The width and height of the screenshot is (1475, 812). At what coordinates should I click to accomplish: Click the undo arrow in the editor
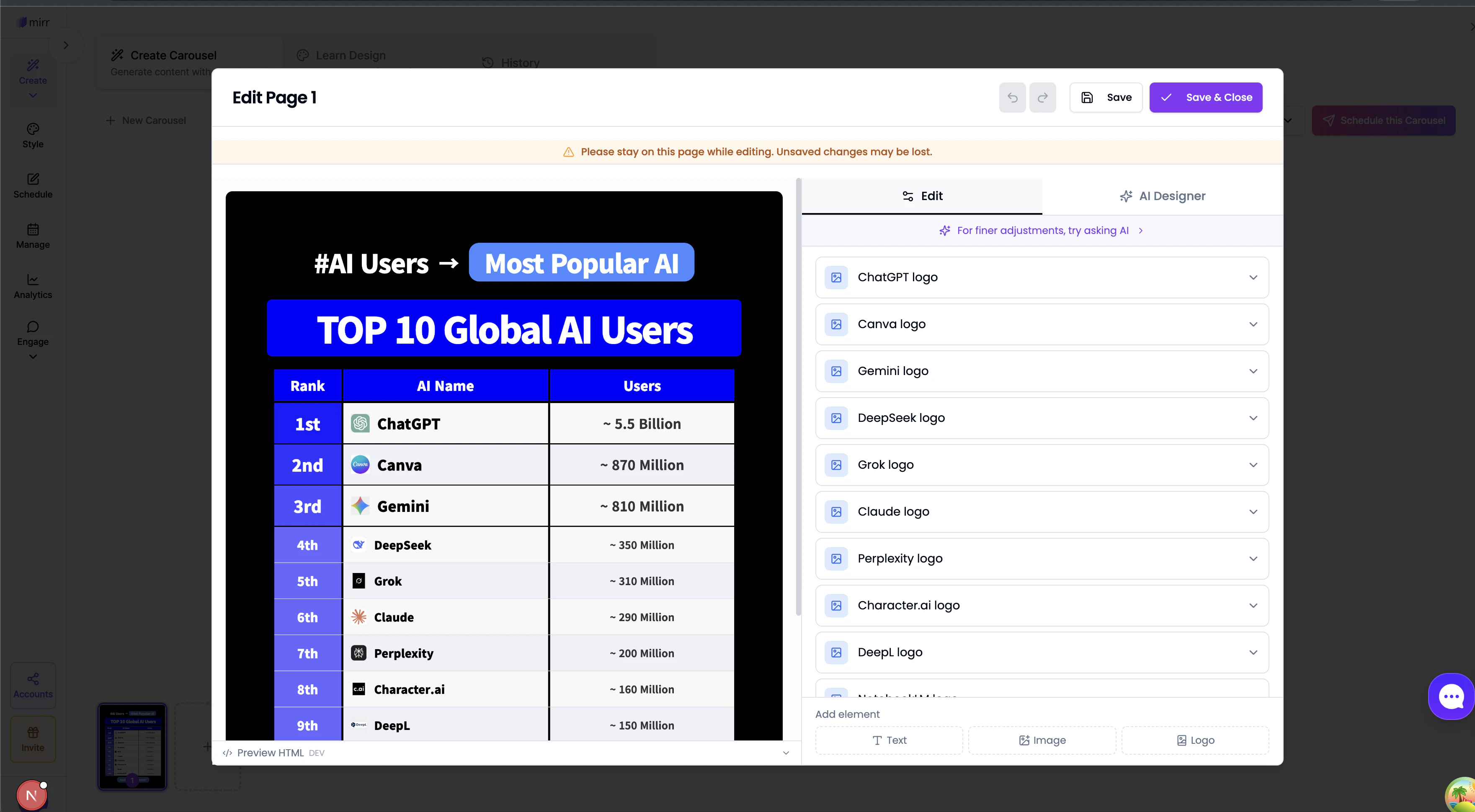(x=1012, y=97)
